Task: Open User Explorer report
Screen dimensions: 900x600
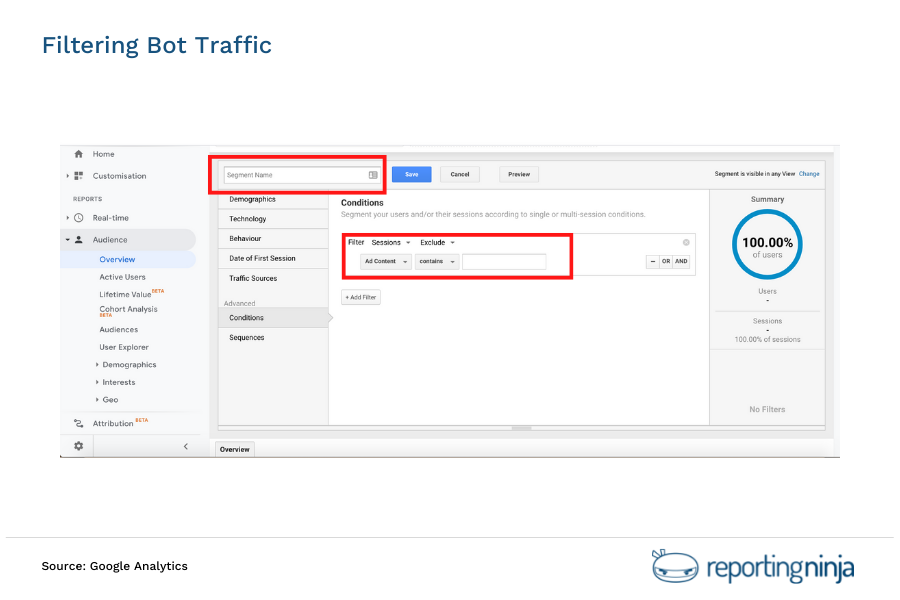Action: click(x=123, y=347)
